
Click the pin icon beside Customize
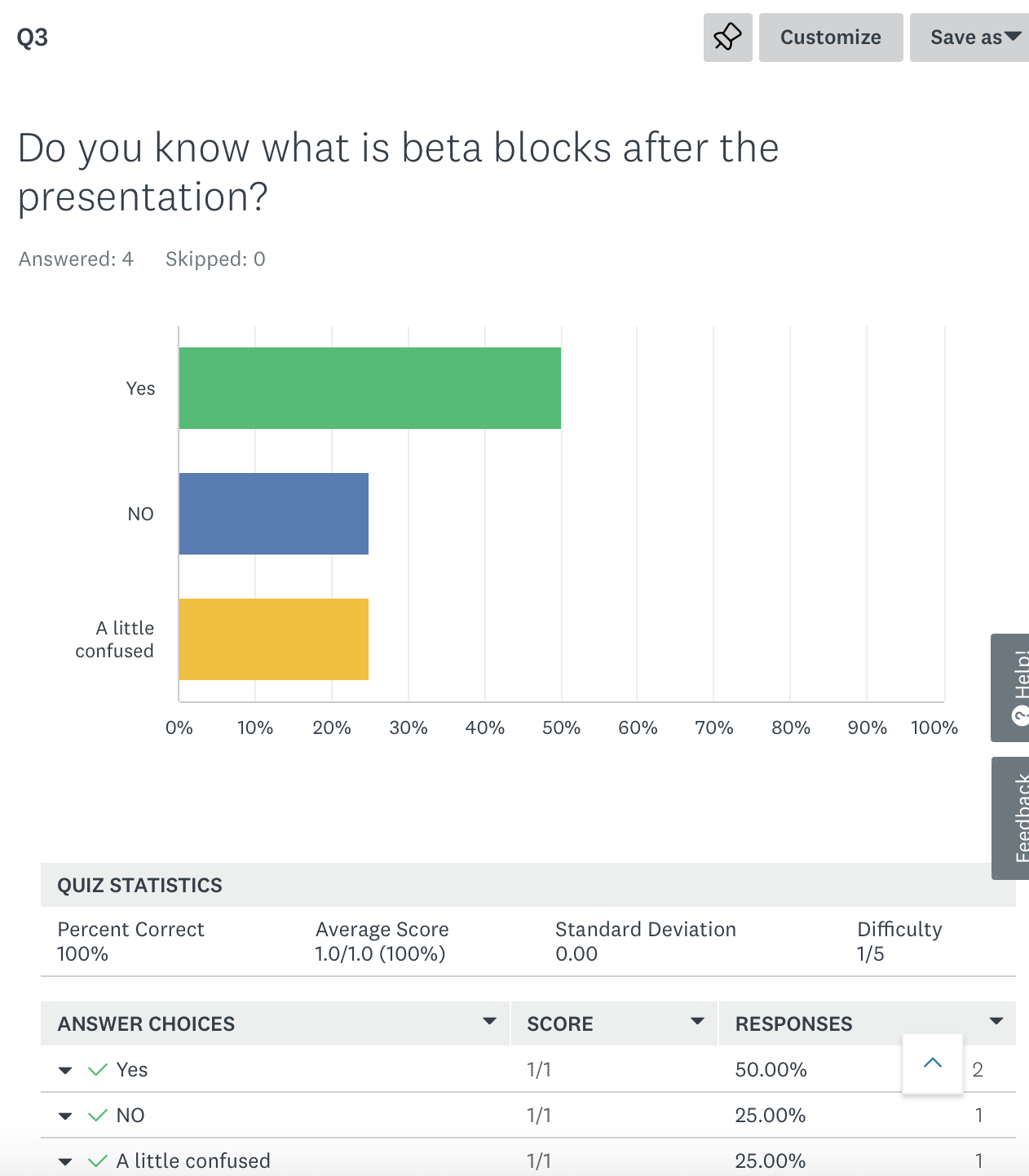click(x=727, y=38)
